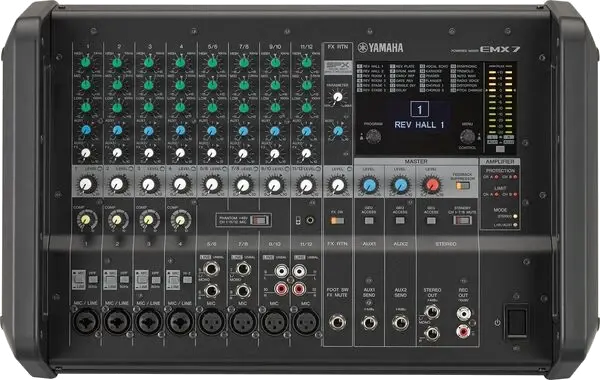Click the red STEREO master LEVEL knob

click(432, 186)
